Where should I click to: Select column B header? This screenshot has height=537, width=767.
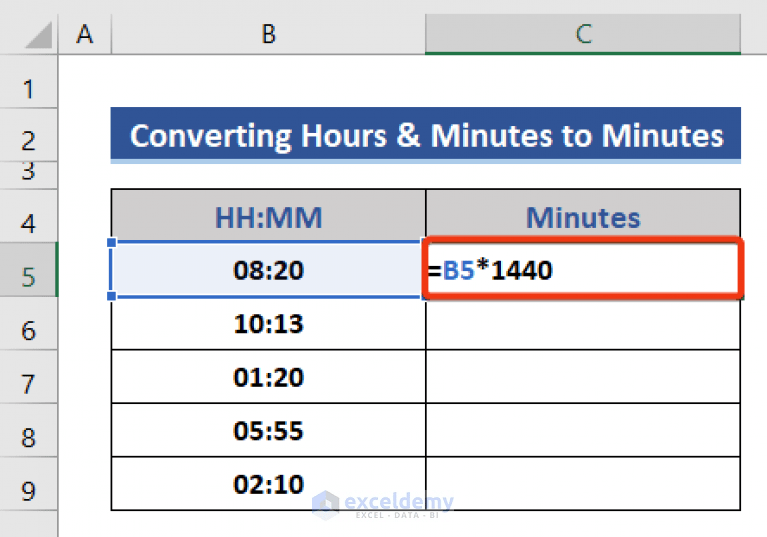pos(269,34)
